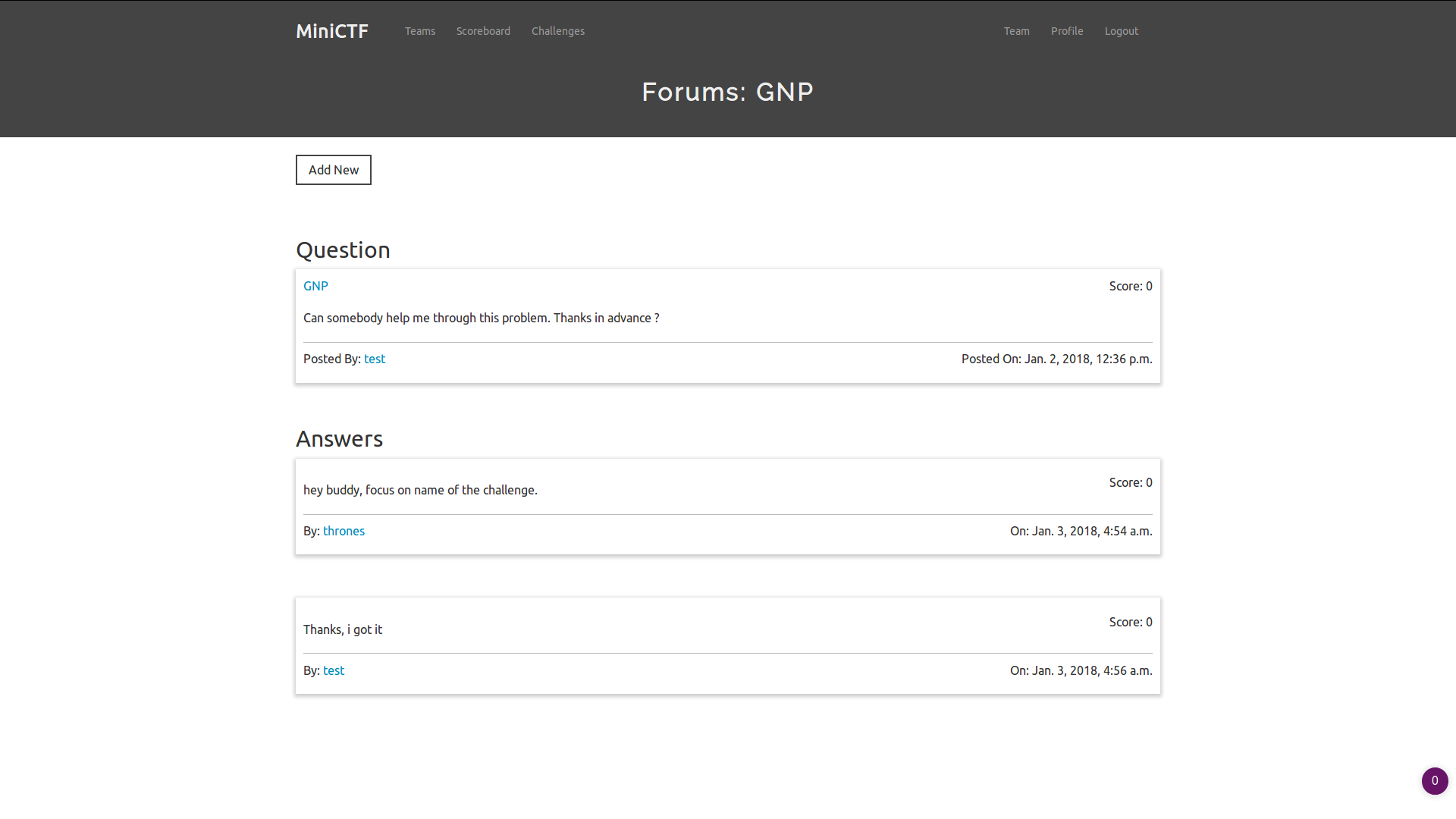View user thrones' profile
Screen dimensions: 1456x819
[344, 531]
